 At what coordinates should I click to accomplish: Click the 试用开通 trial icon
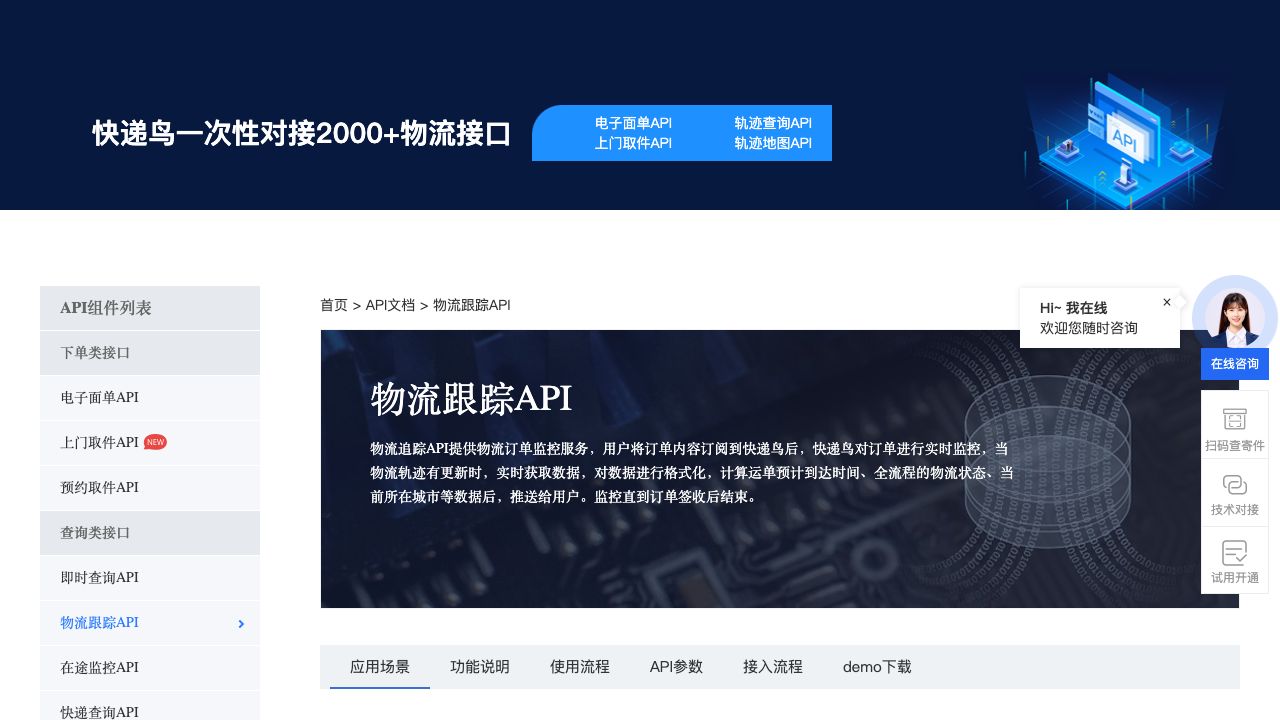1234,553
